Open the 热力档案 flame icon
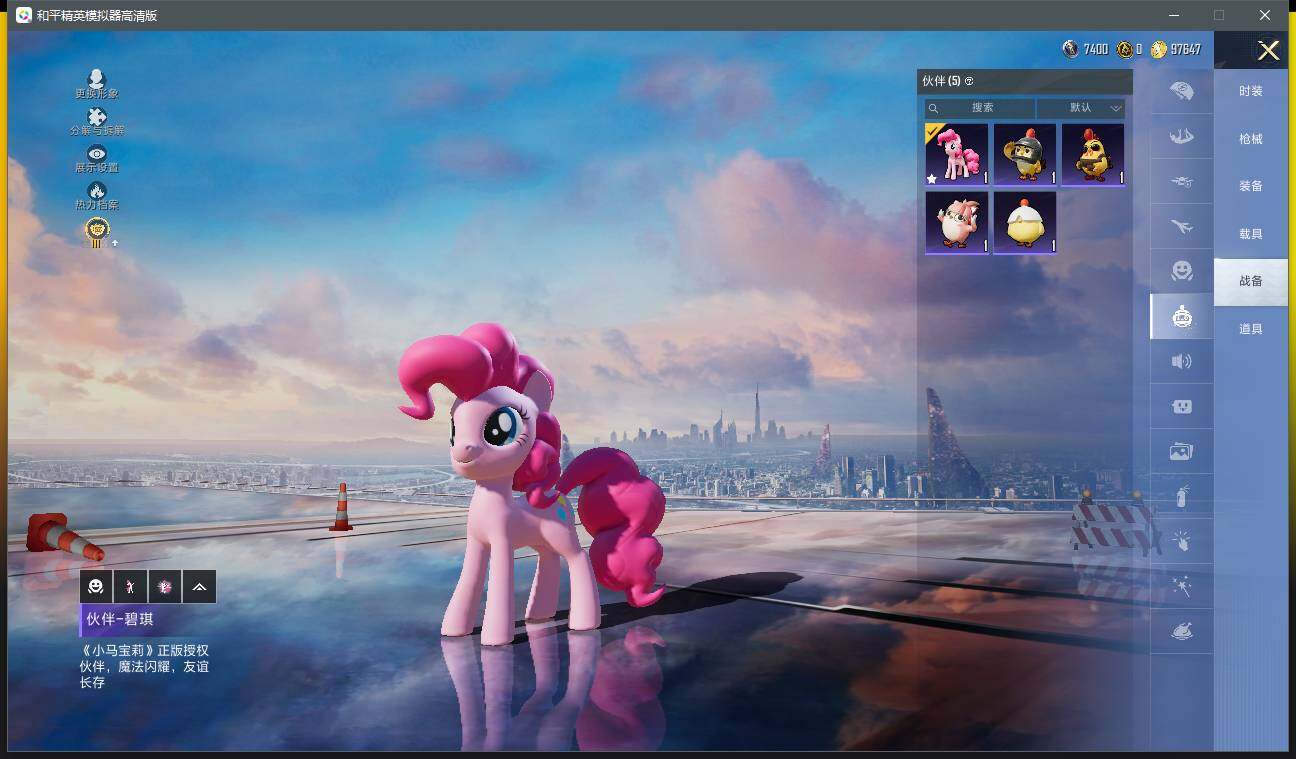The image size is (1296, 759). pos(97,196)
